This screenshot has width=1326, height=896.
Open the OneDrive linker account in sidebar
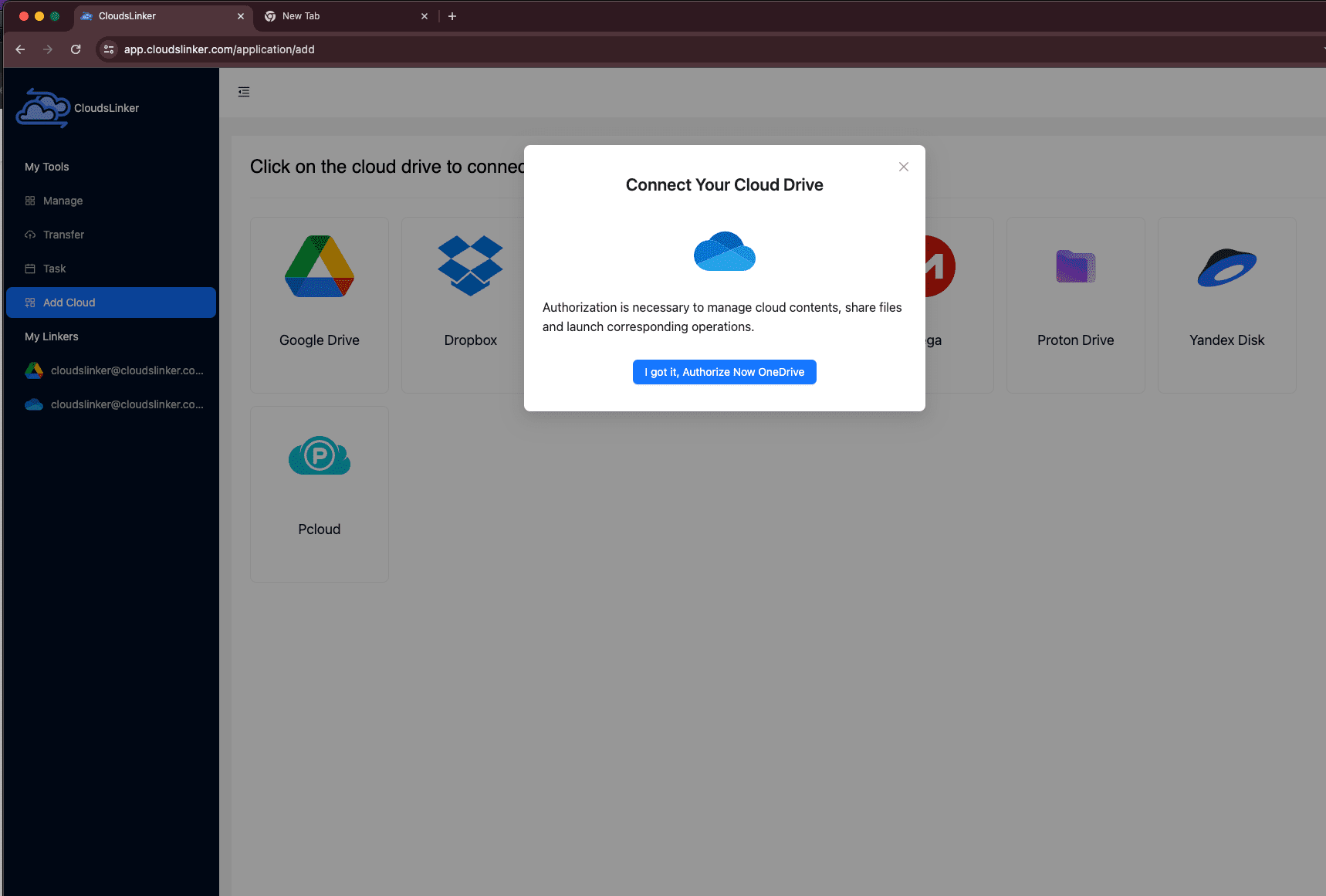point(111,404)
